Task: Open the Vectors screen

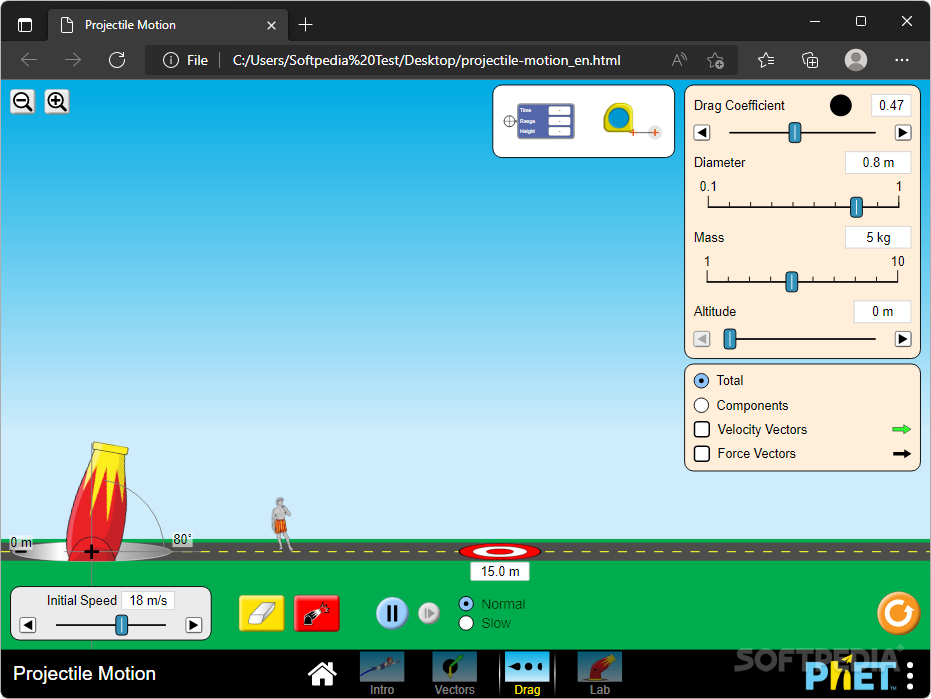Action: click(x=454, y=673)
